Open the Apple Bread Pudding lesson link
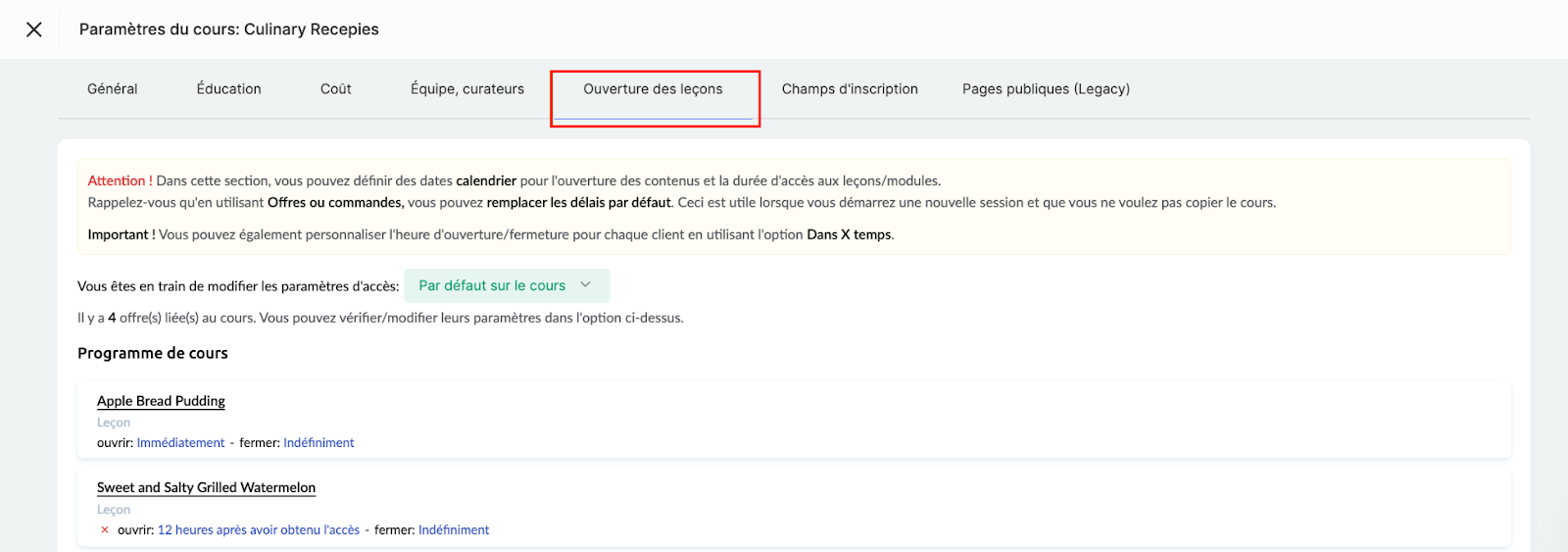 pyautogui.click(x=161, y=401)
